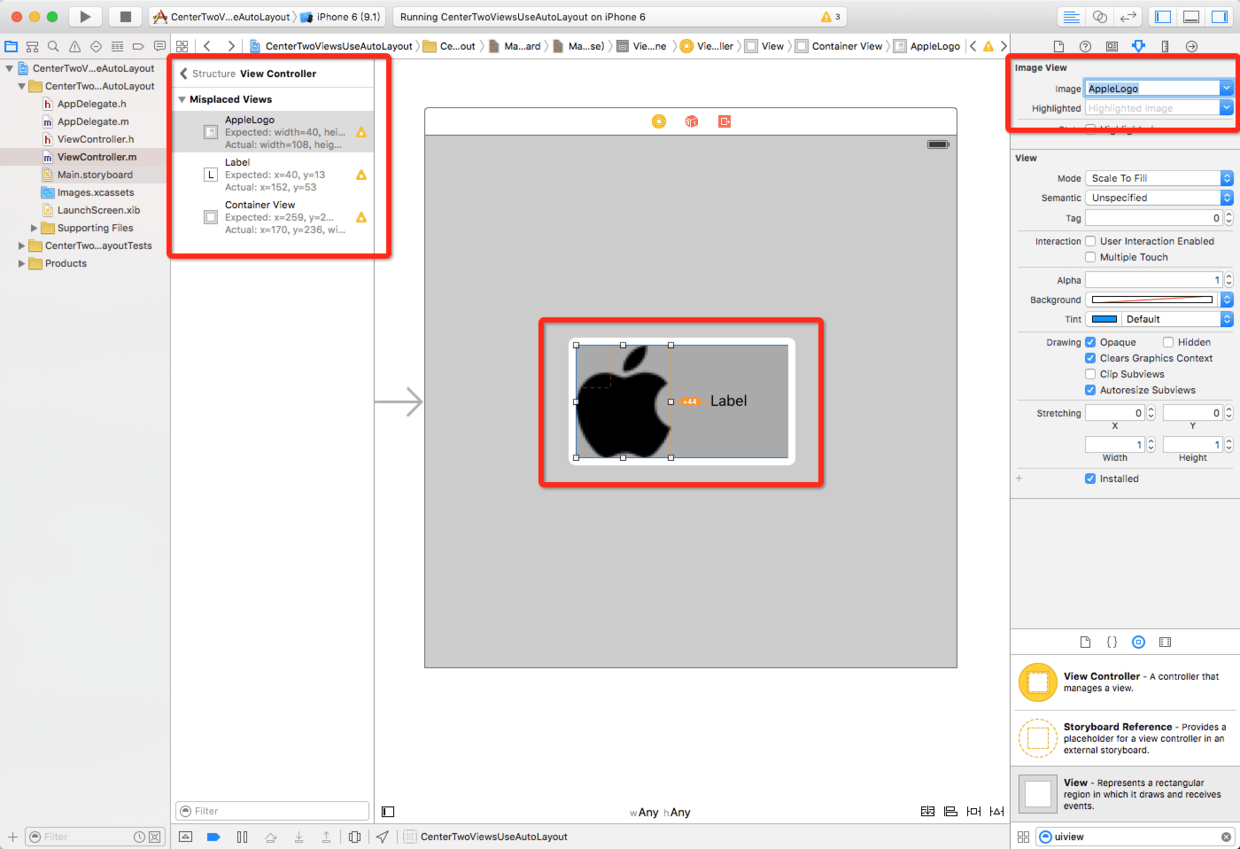The width and height of the screenshot is (1240, 849).
Task: Open the Find navigator
Action: (53, 46)
